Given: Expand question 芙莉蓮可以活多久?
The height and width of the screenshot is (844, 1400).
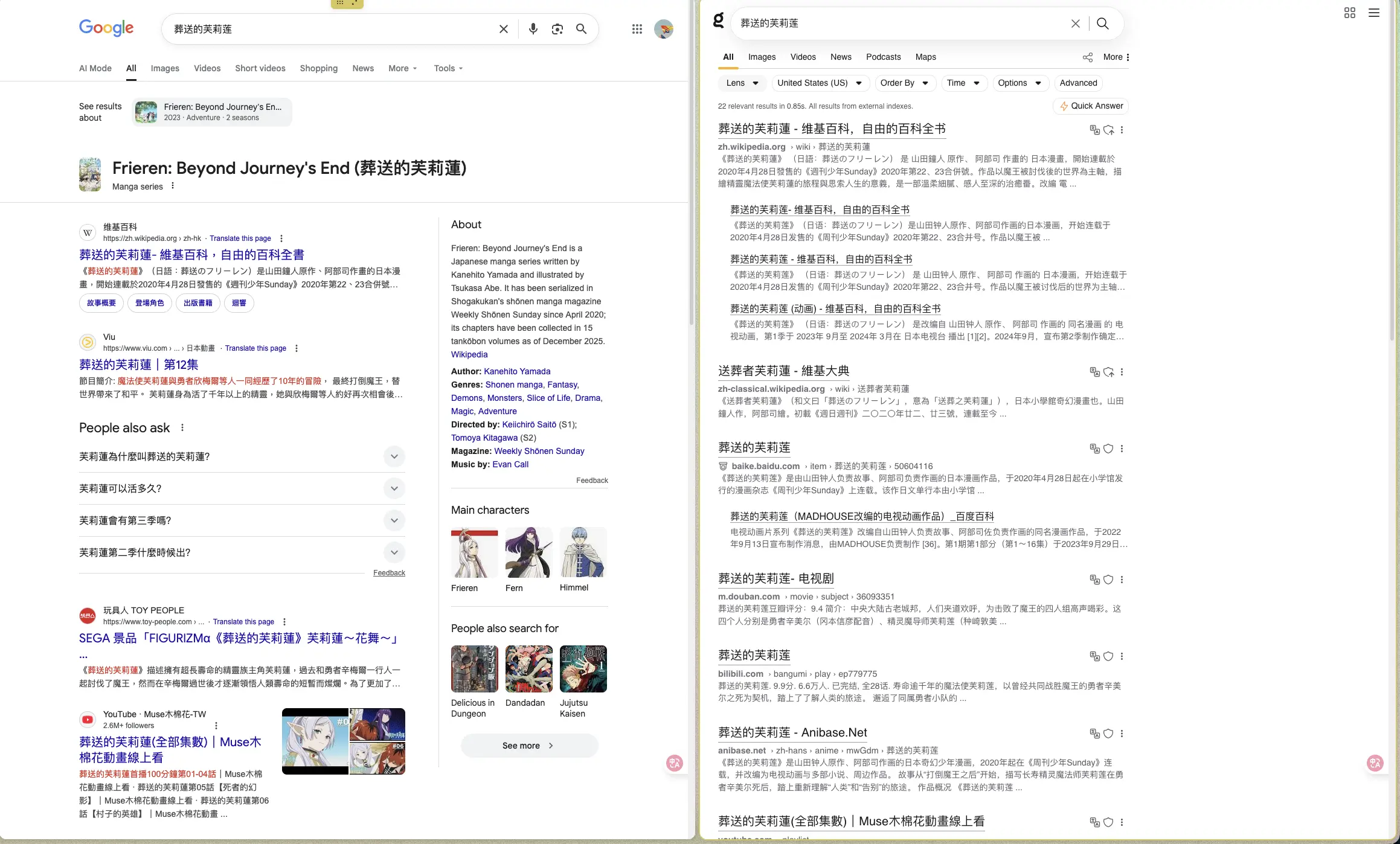Looking at the screenshot, I should 394,488.
